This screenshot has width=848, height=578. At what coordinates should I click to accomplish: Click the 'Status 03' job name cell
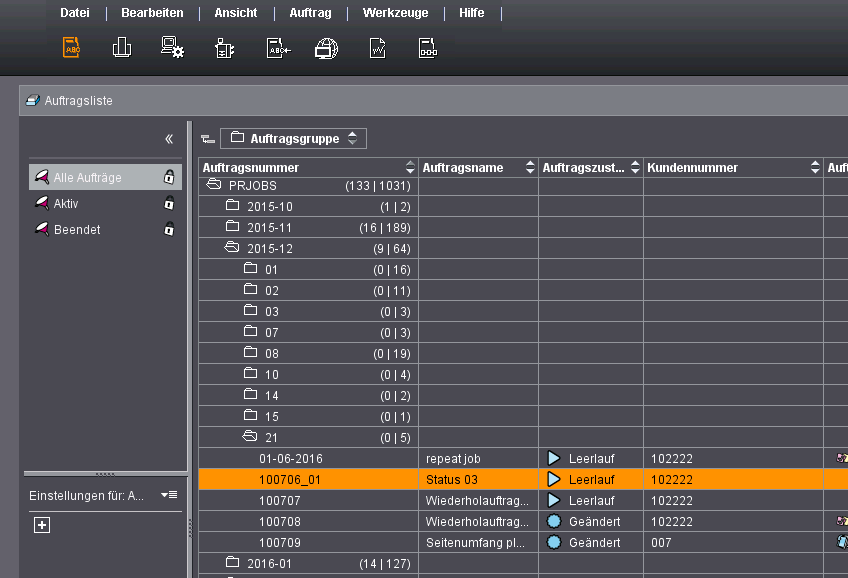[x=478, y=480]
